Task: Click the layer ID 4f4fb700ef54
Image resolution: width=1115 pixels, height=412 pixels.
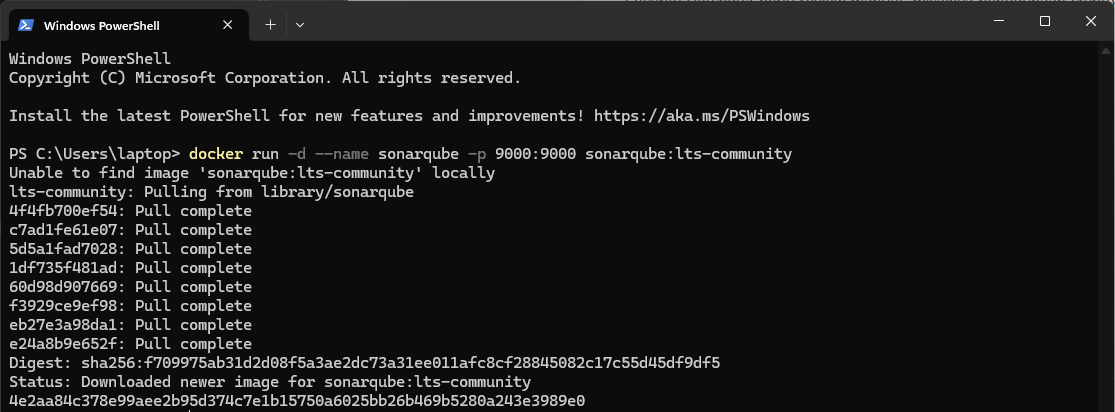Action: [x=62, y=211]
